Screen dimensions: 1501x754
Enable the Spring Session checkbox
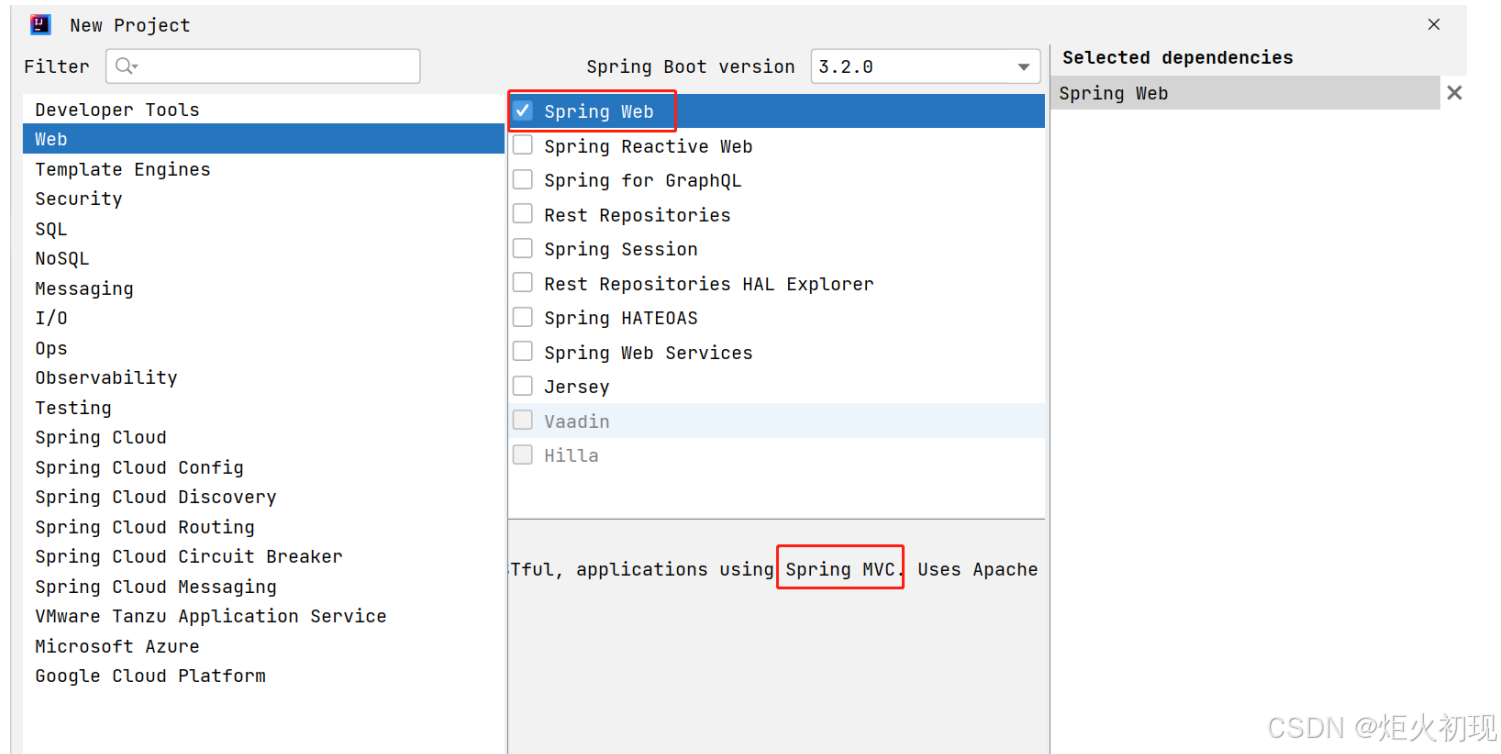(x=523, y=249)
